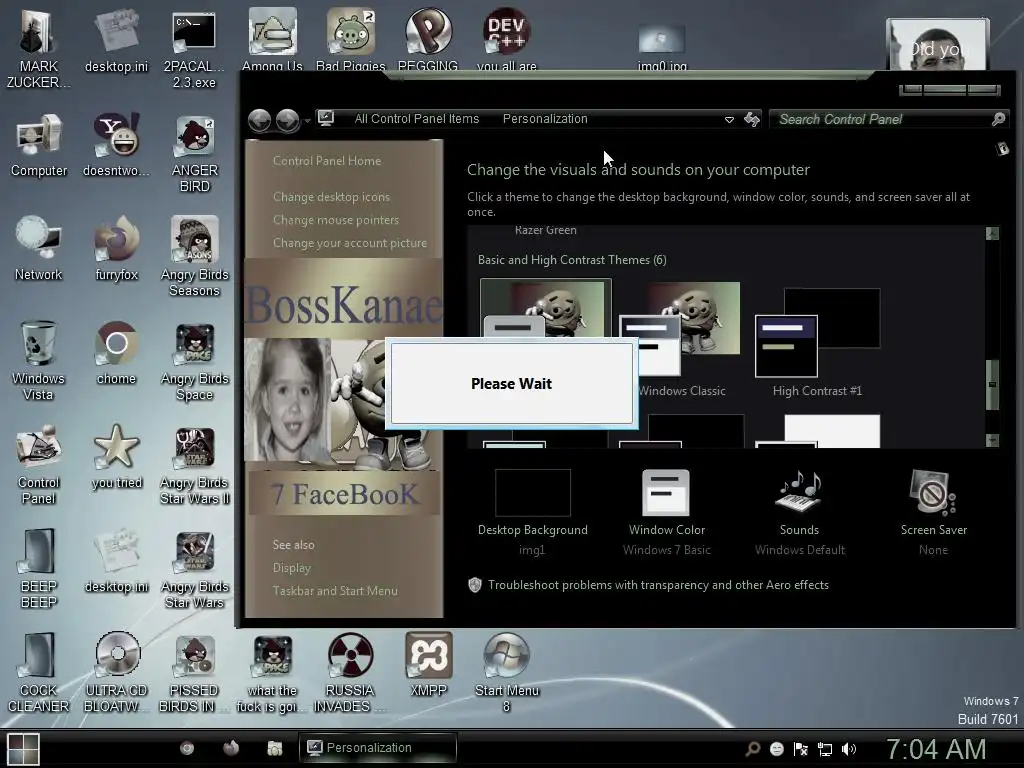Open Sounds settings
The image size is (1024, 768).
[799, 512]
